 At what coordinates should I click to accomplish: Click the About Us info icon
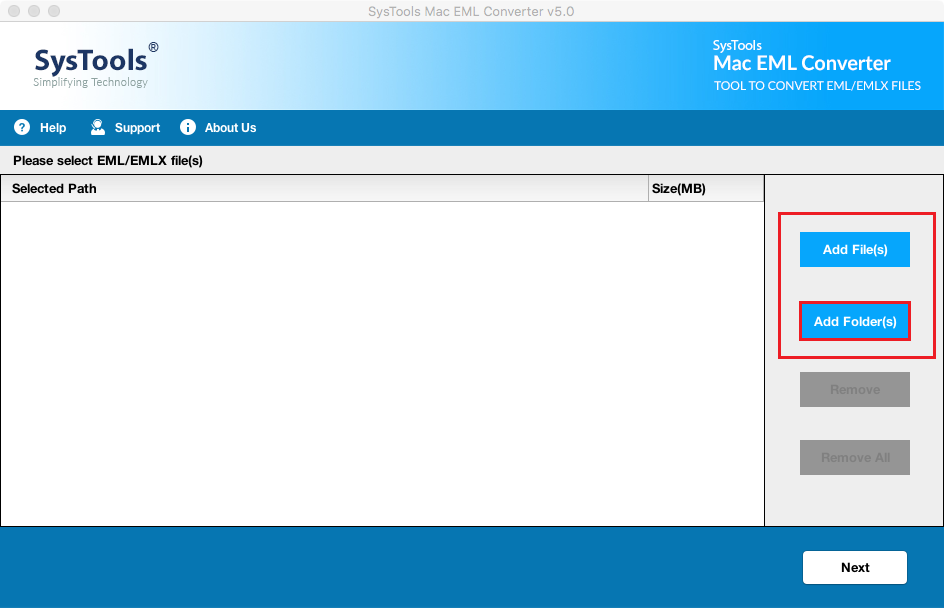click(x=188, y=127)
